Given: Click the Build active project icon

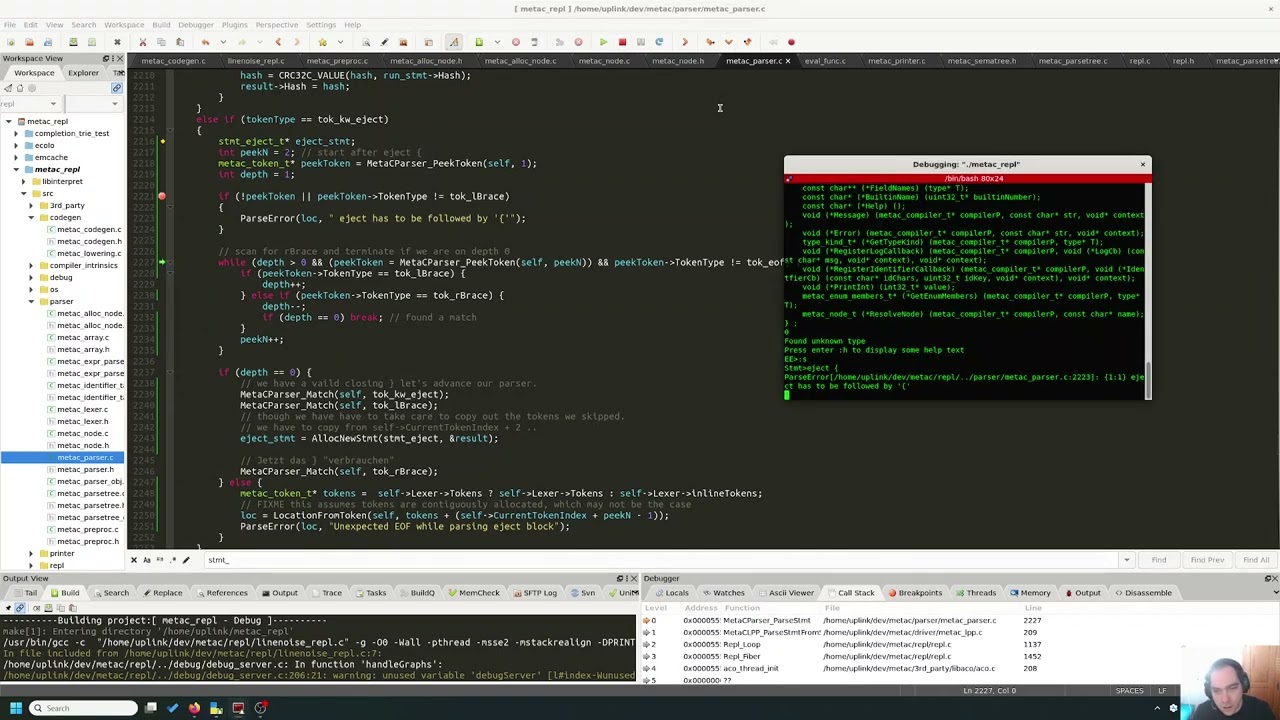Looking at the screenshot, I should [478, 42].
